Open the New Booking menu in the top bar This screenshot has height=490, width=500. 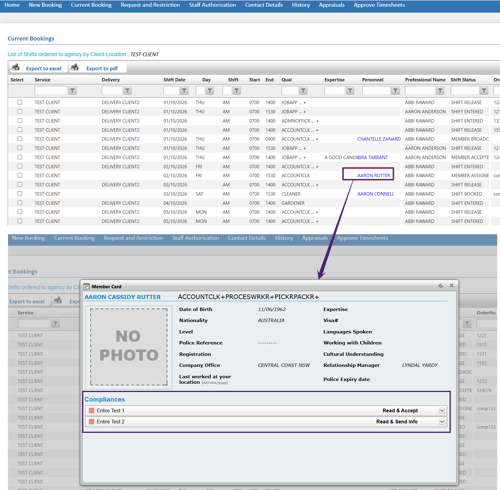pyautogui.click(x=45, y=5)
